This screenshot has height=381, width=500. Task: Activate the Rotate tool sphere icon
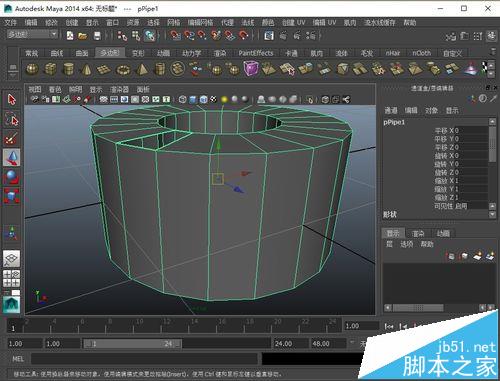click(x=12, y=177)
